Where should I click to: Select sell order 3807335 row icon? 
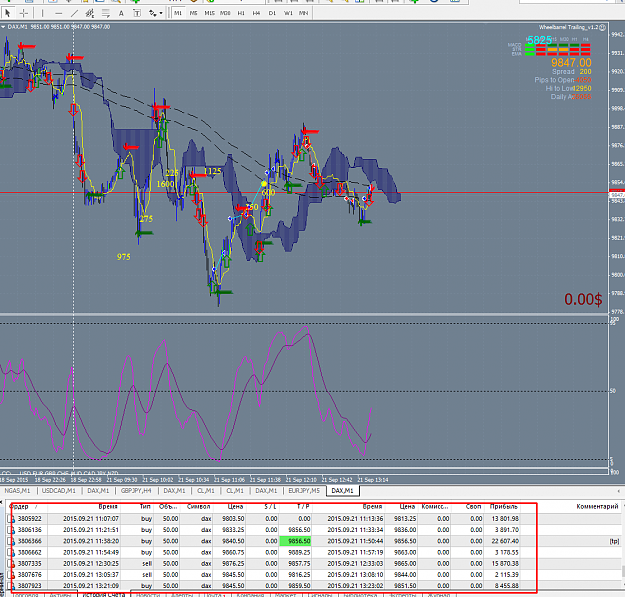[11, 564]
